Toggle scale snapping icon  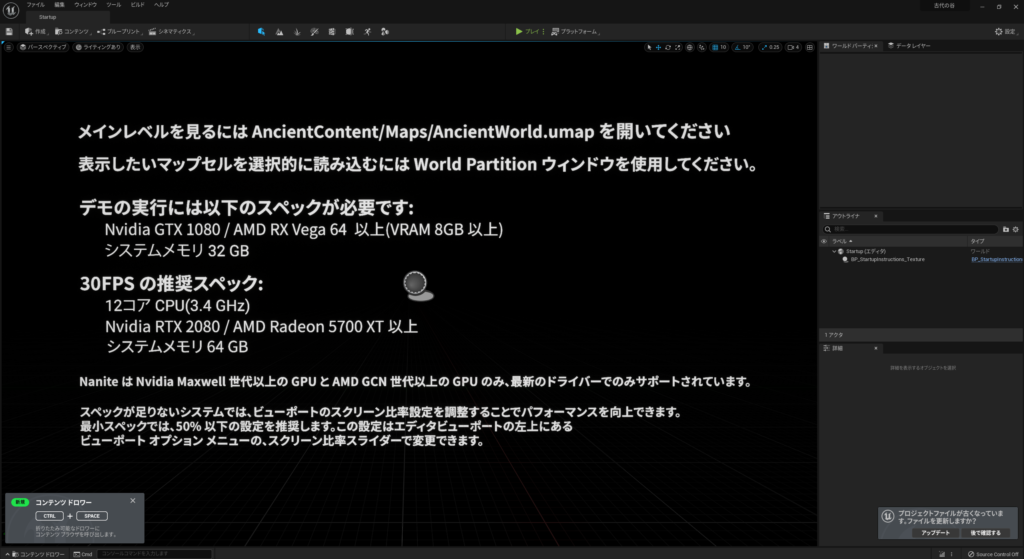click(764, 47)
